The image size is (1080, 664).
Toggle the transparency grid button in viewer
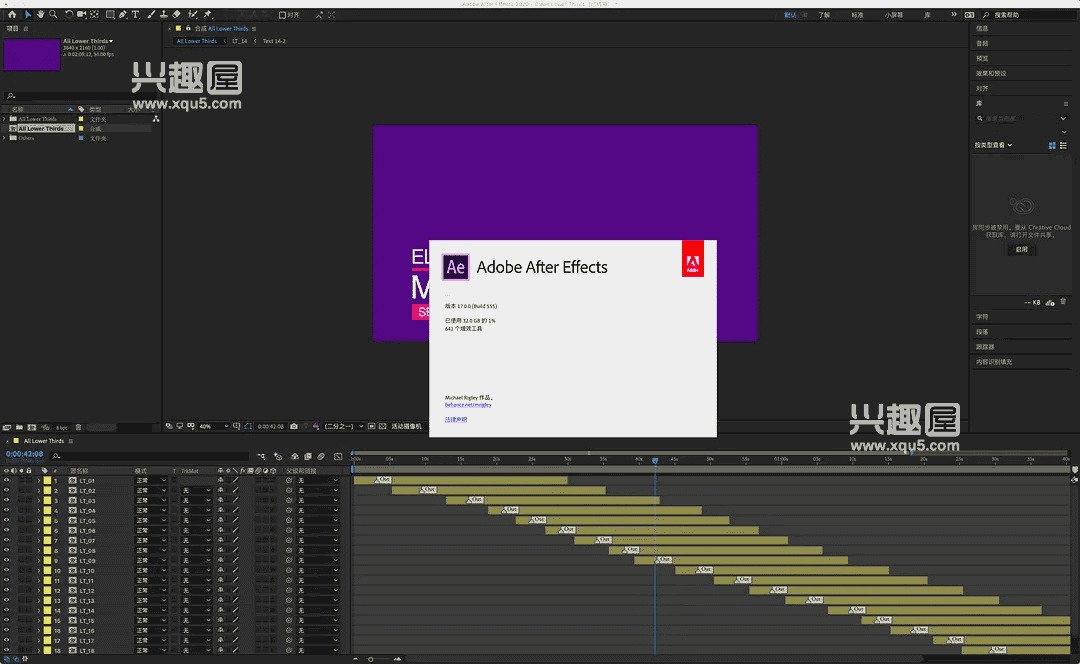[382, 426]
